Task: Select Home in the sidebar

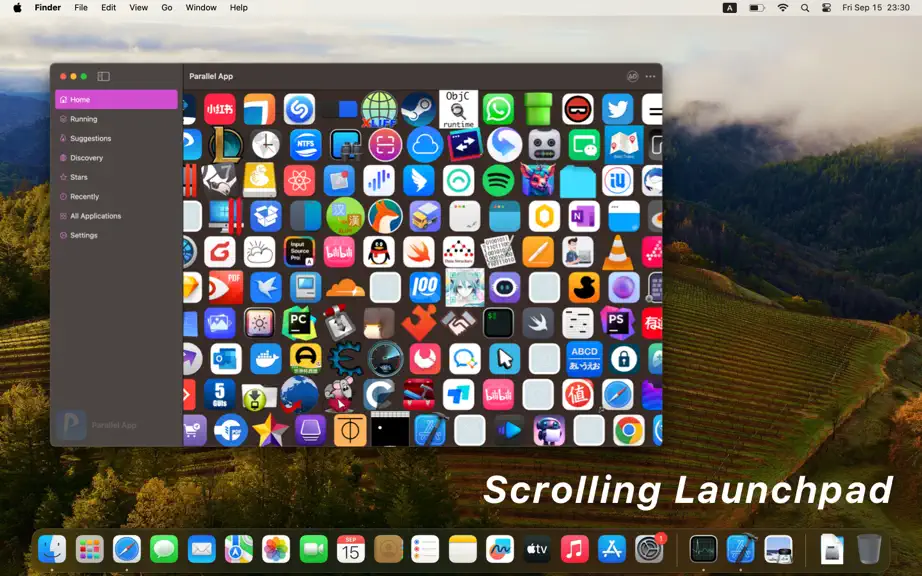Action: tap(116, 99)
